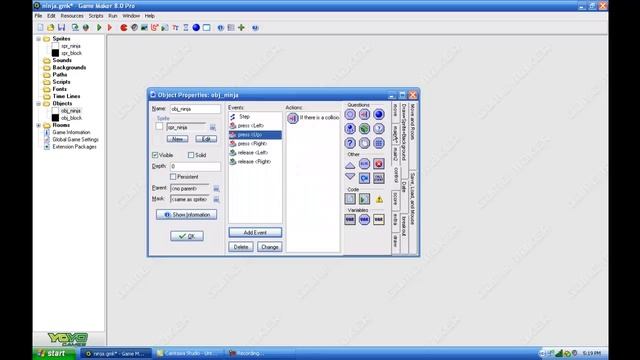This screenshot has height=360, width=640.
Task: Run the game with green arrow
Action: (x=99, y=28)
